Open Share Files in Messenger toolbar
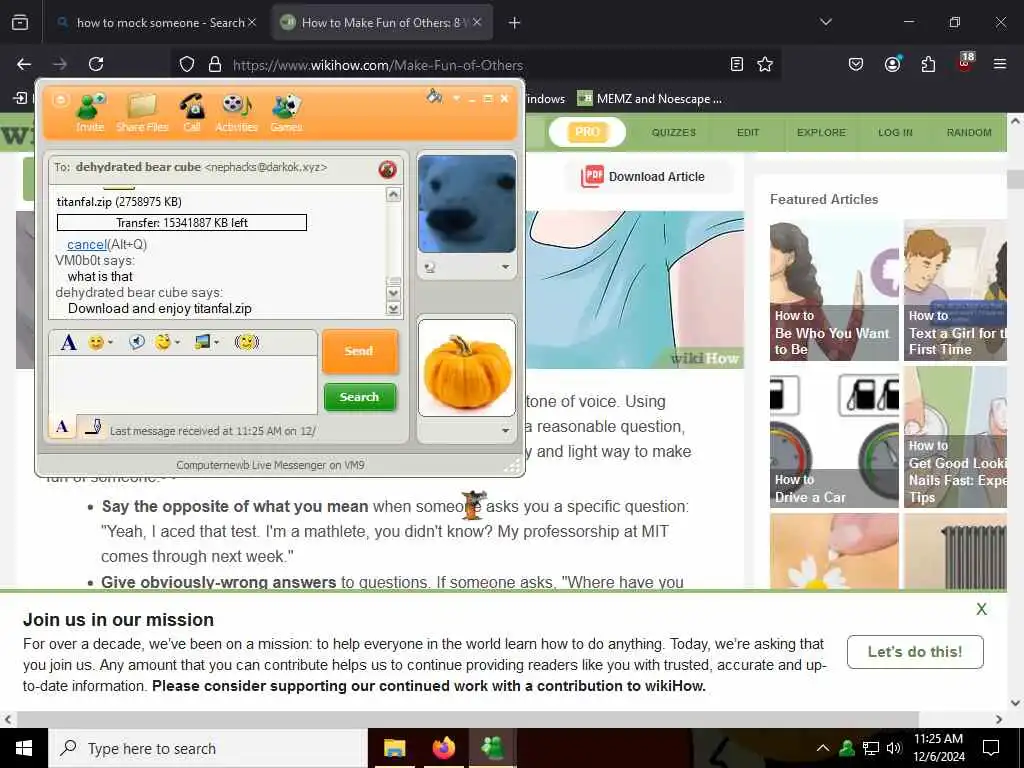 [x=142, y=112]
